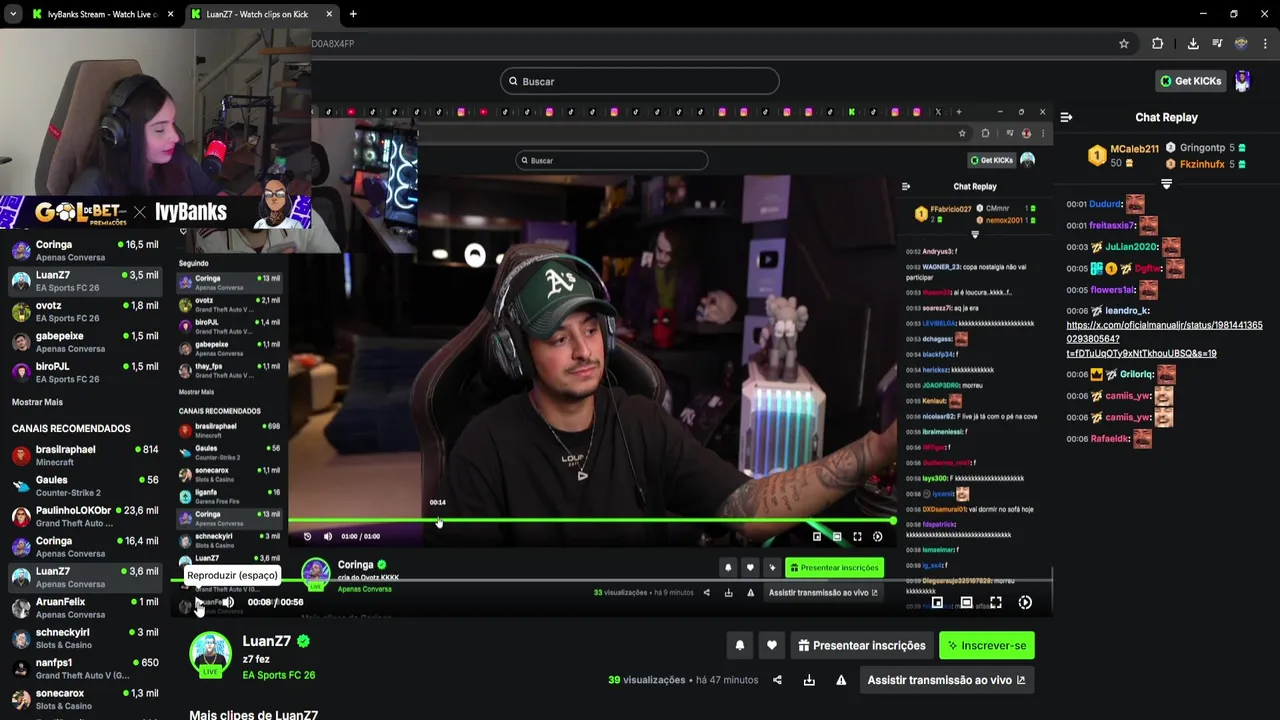Image resolution: width=1280 pixels, height=720 pixels.
Task: Open gabepeixe channel in sidebar
Action: tap(85, 342)
